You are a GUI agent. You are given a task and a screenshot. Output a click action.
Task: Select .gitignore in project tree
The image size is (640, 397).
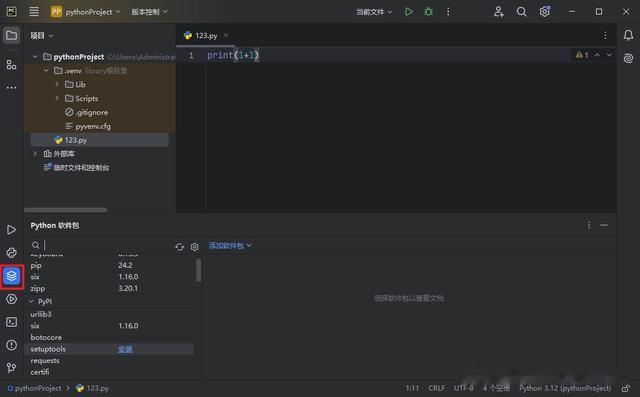pyautogui.click(x=87, y=112)
